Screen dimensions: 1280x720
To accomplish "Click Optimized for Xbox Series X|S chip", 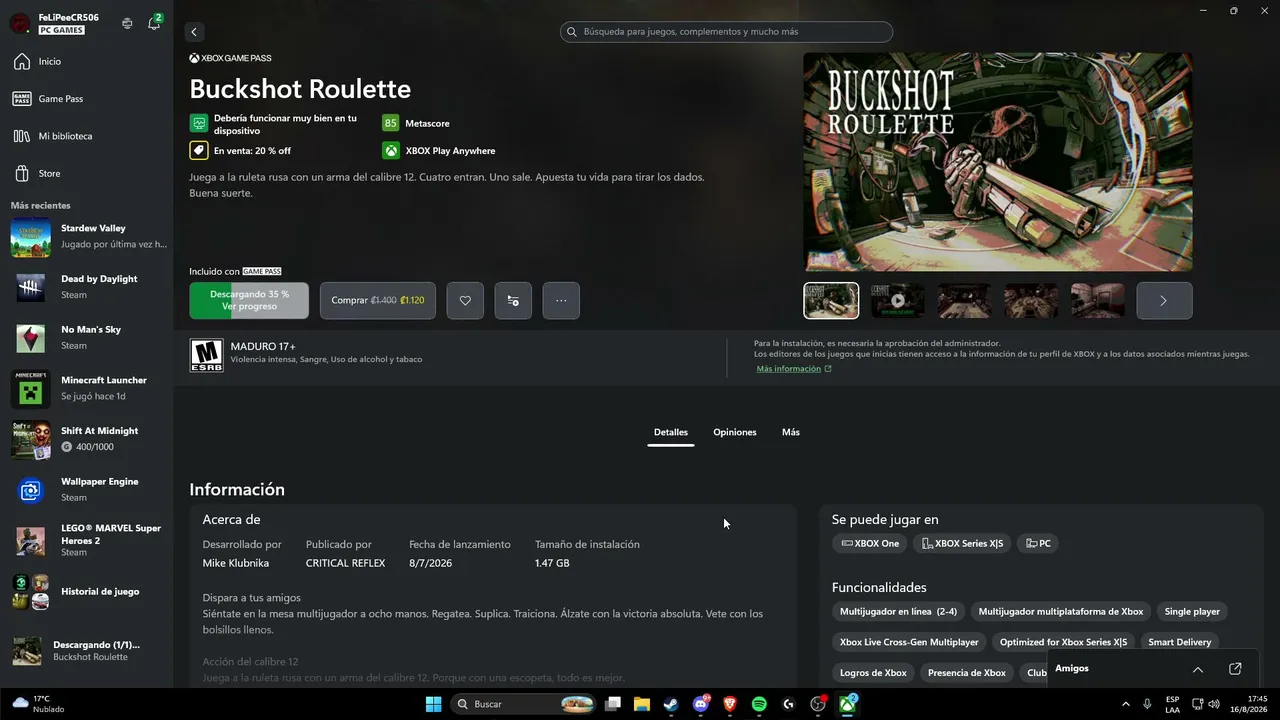I will pos(1063,642).
